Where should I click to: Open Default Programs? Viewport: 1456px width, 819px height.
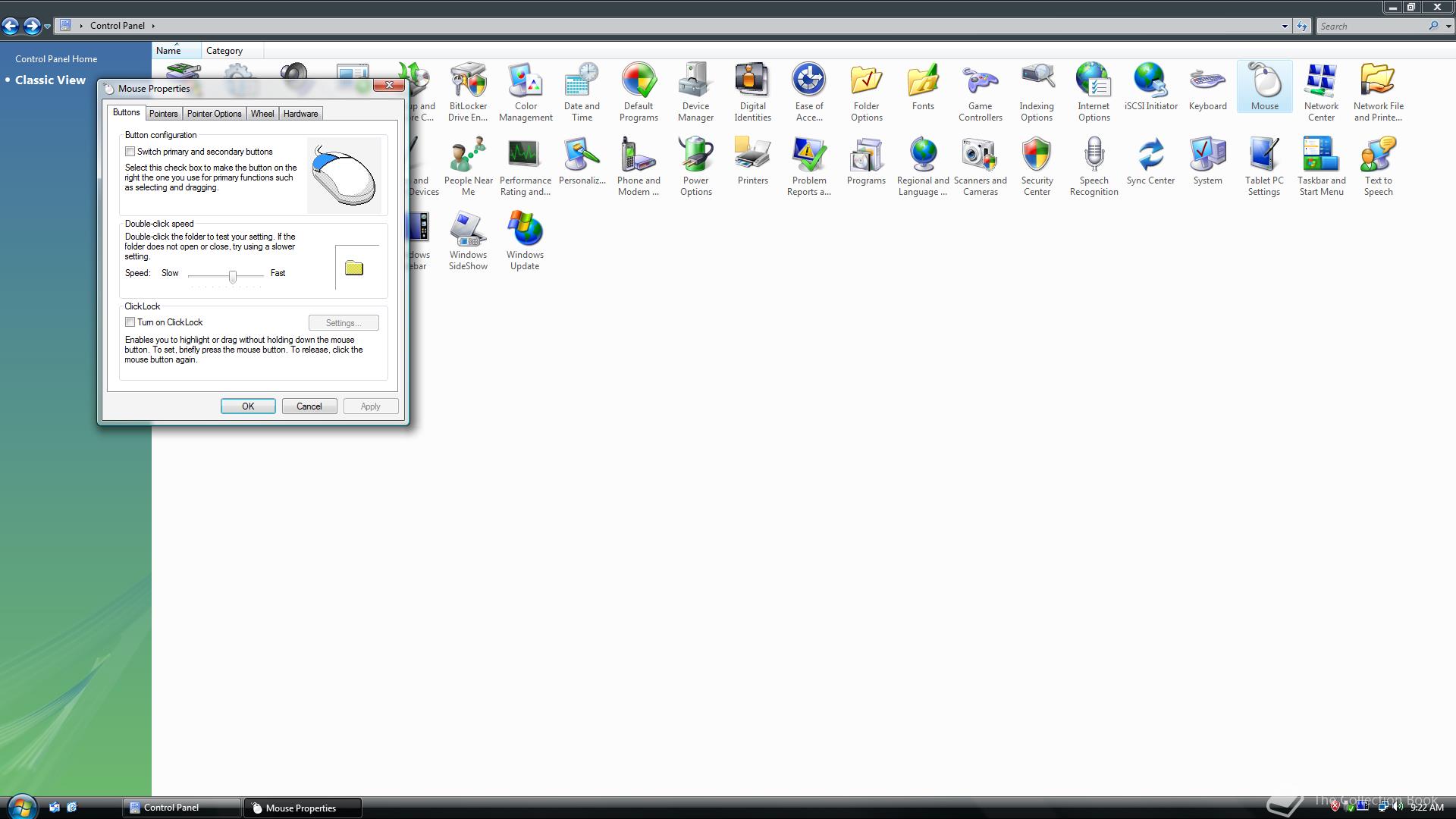pos(639,92)
